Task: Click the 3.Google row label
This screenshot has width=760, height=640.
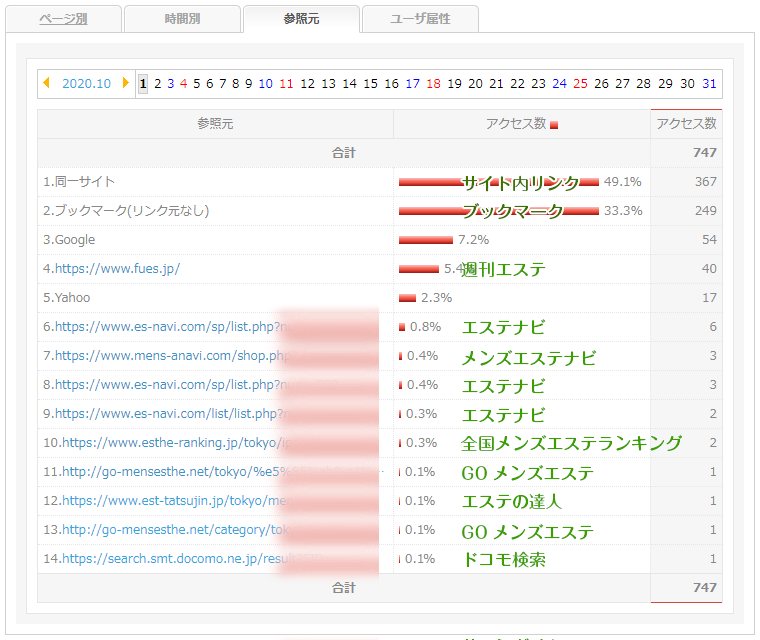Action: (x=69, y=240)
